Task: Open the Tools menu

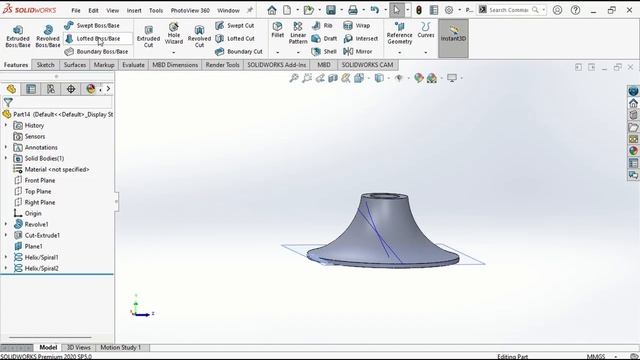Action: pos(156,10)
